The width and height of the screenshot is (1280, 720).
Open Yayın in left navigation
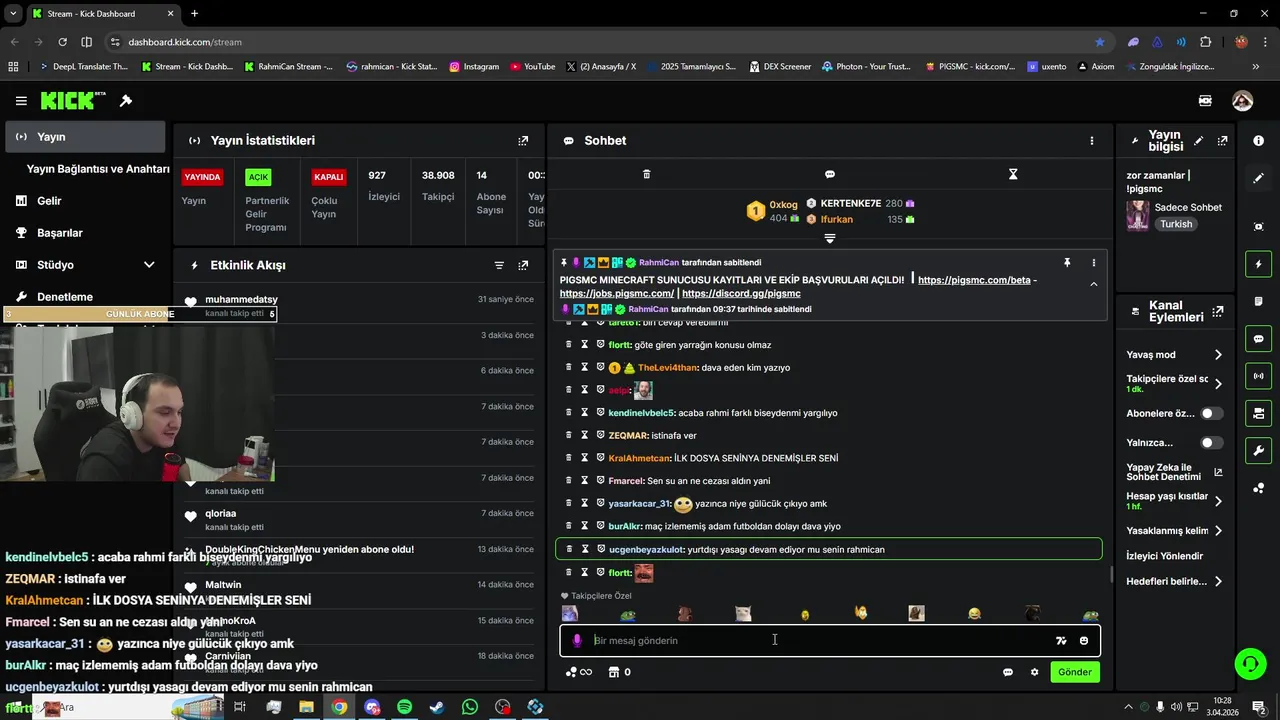pyautogui.click(x=85, y=137)
